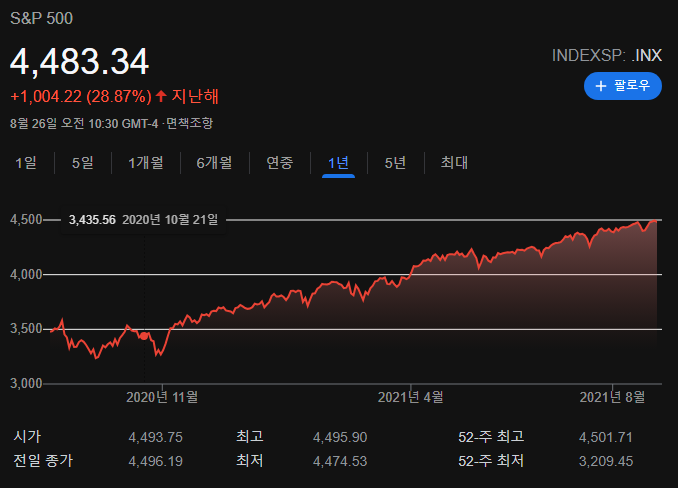Click the 2020년 11월 x-axis label
Screen dimensions: 678x488
click(x=162, y=397)
